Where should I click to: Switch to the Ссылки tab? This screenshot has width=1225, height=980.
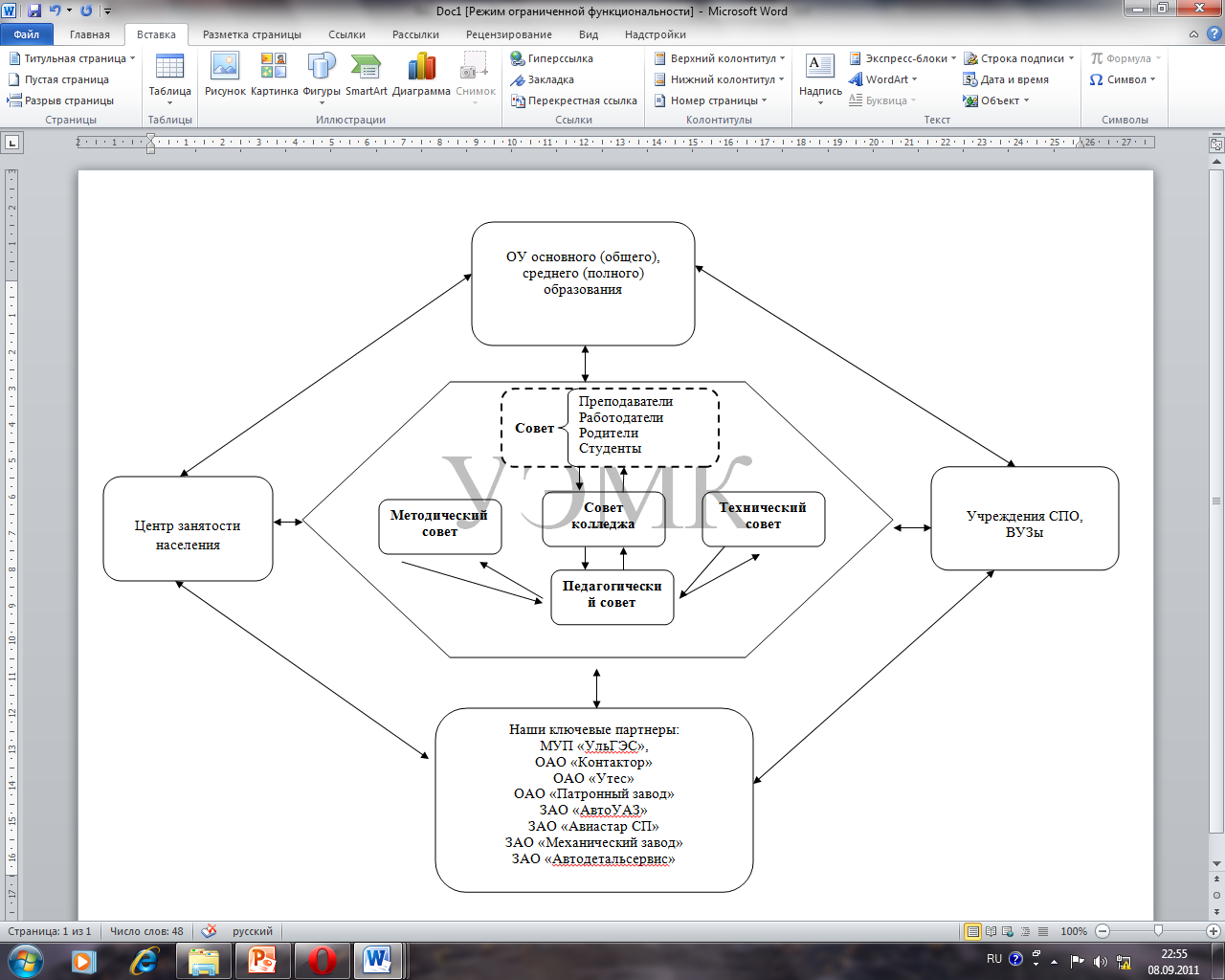pos(346,34)
